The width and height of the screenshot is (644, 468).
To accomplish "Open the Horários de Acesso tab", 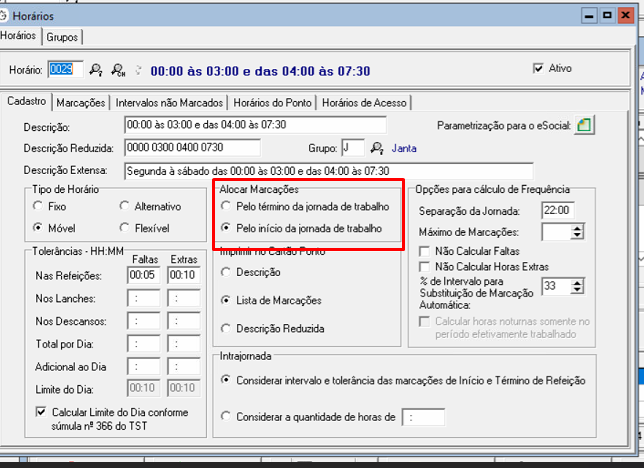I will pyautogui.click(x=365, y=102).
